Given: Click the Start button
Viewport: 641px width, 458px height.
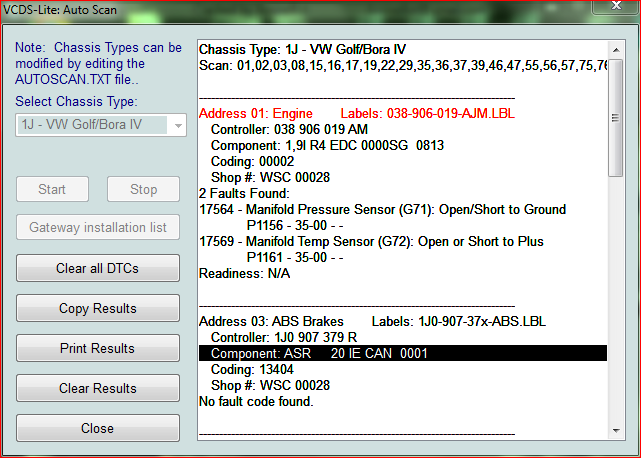Looking at the screenshot, I should point(52,189).
